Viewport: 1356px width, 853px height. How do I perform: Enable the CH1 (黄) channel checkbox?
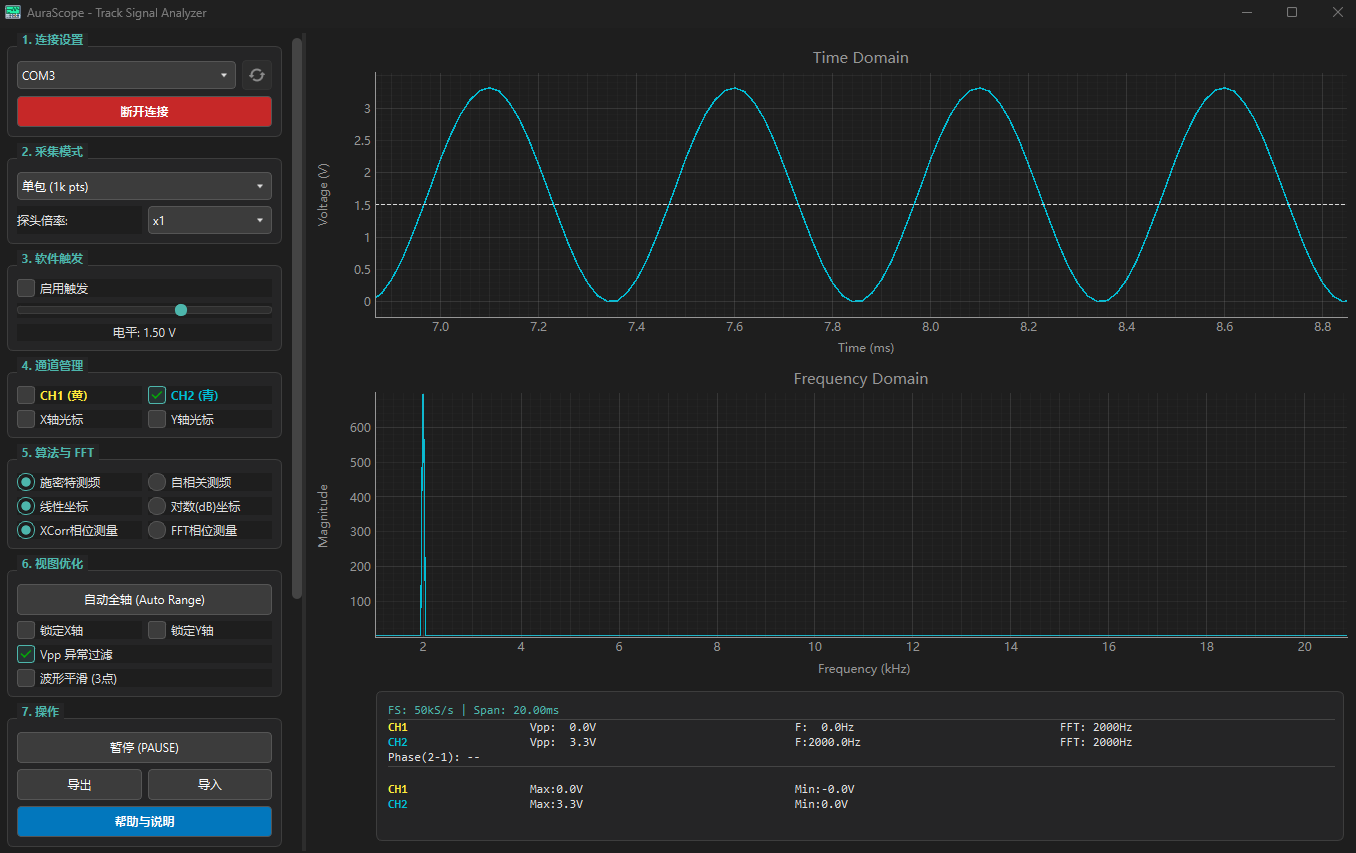26,395
